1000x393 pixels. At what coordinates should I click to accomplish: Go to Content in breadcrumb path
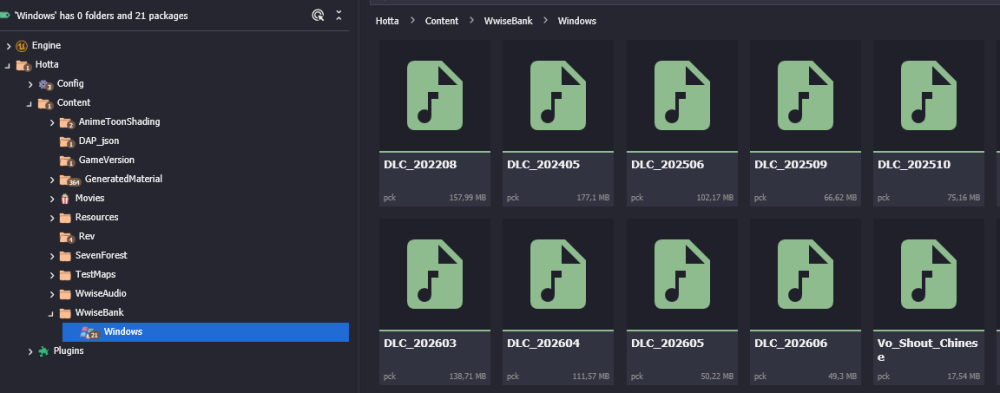(442, 21)
